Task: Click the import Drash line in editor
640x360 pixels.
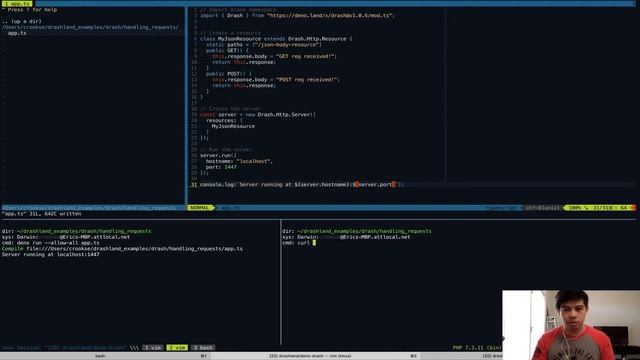Action: 297,16
